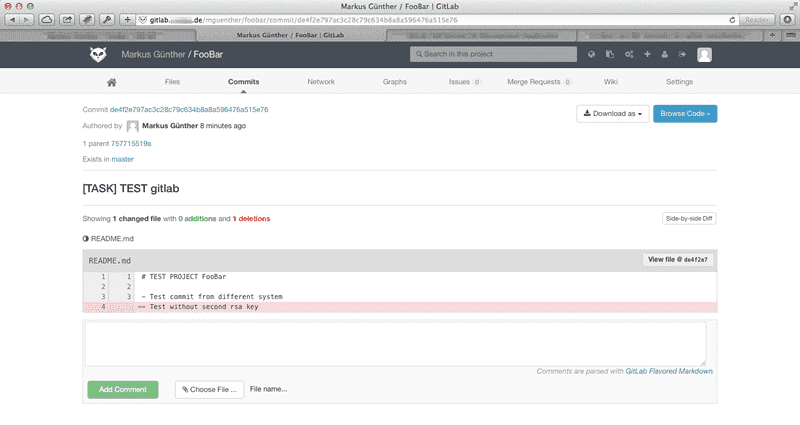Open a new tab with the plus icon
Screen dimensions: 800x425
772,35
